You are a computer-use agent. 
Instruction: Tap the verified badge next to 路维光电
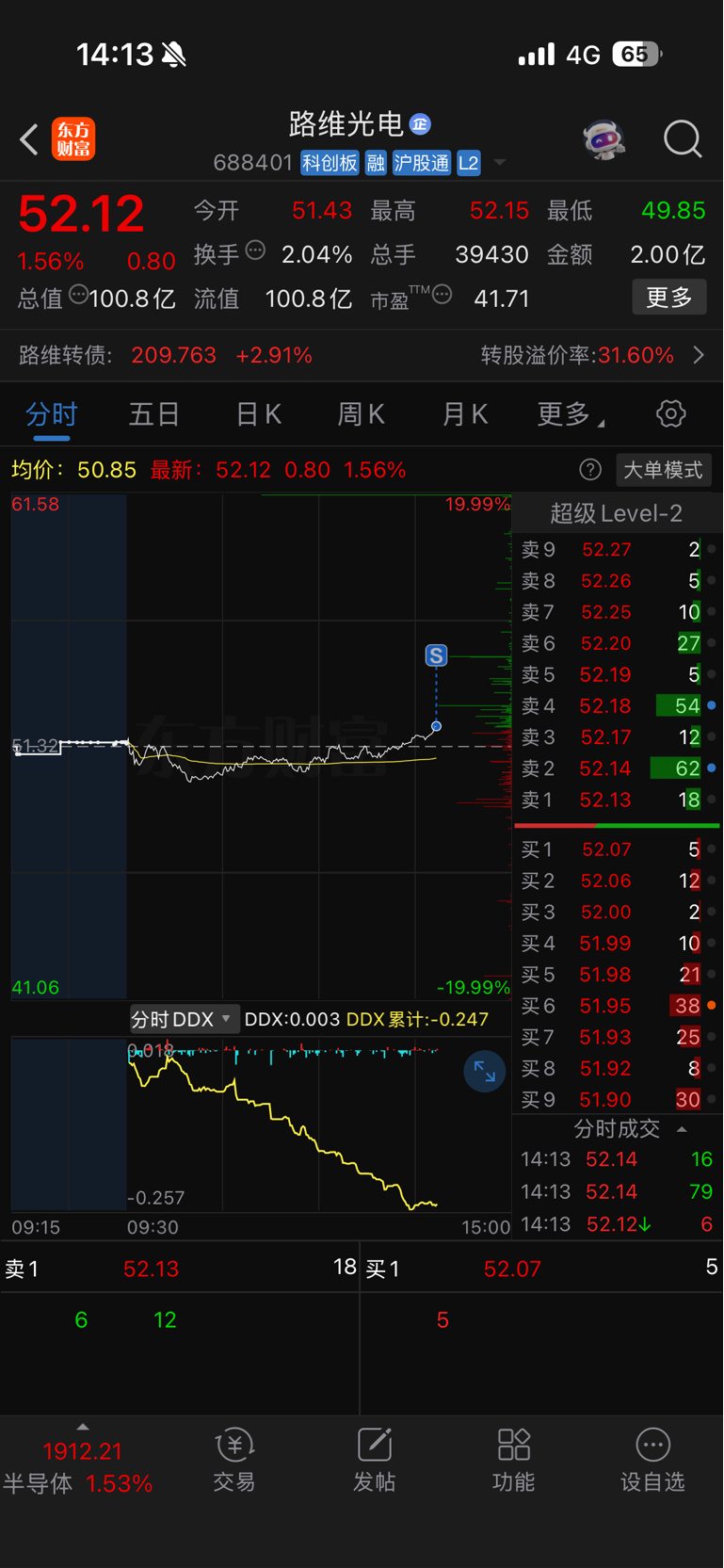420,124
